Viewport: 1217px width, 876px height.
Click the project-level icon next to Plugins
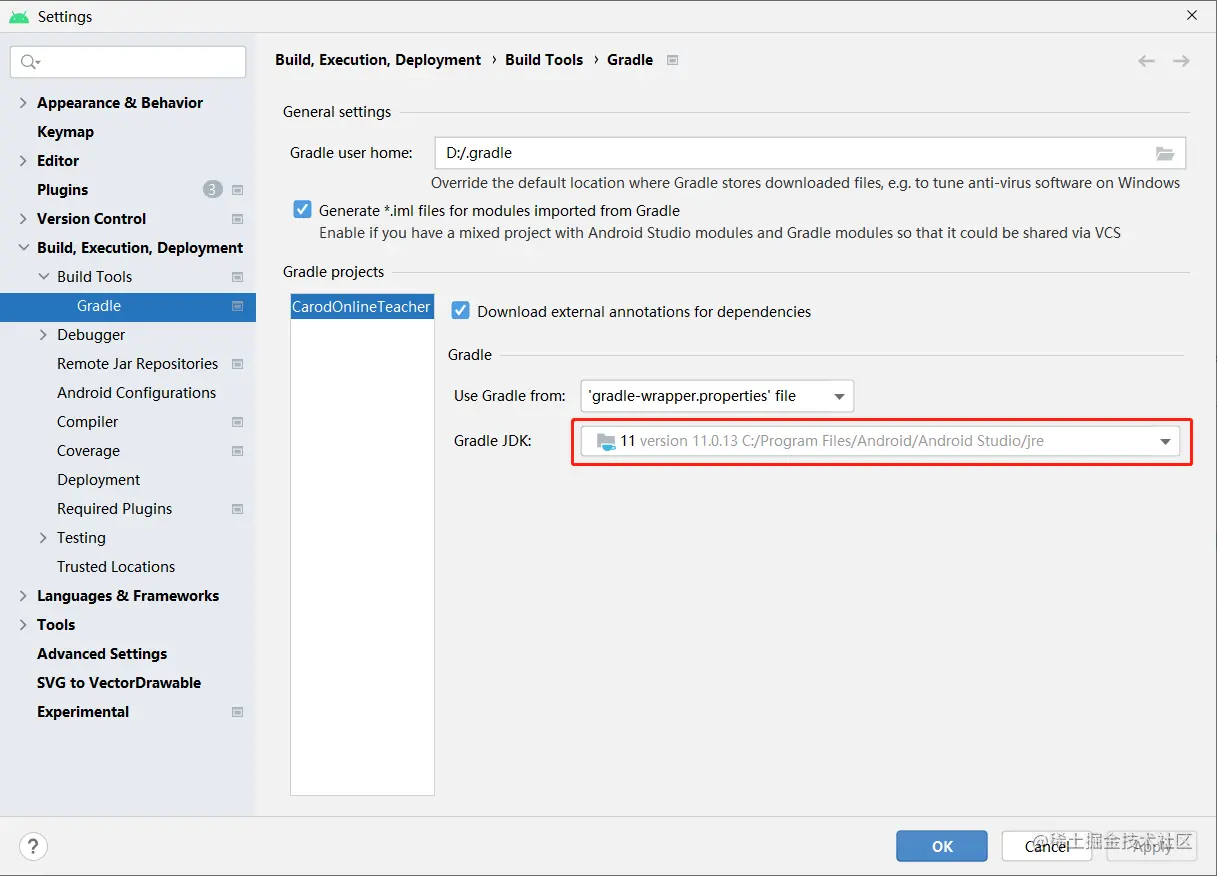[x=238, y=190]
